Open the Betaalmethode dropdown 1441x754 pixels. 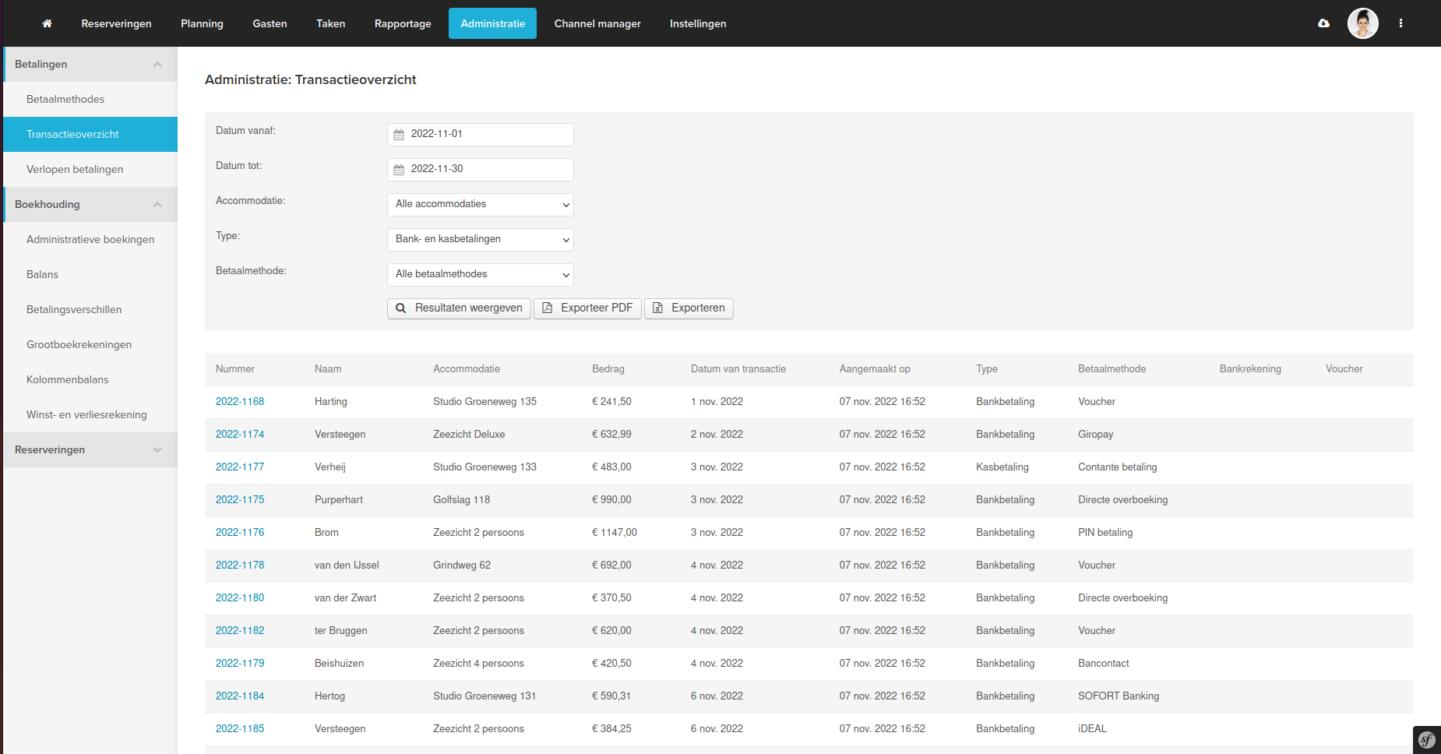[x=480, y=274]
